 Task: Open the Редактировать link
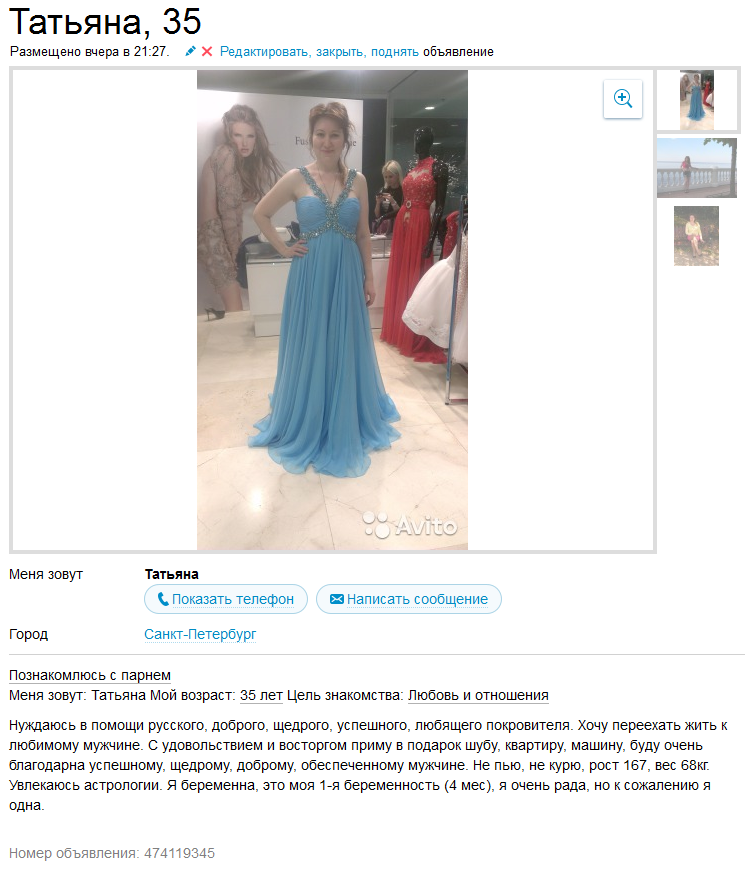pyautogui.click(x=263, y=52)
